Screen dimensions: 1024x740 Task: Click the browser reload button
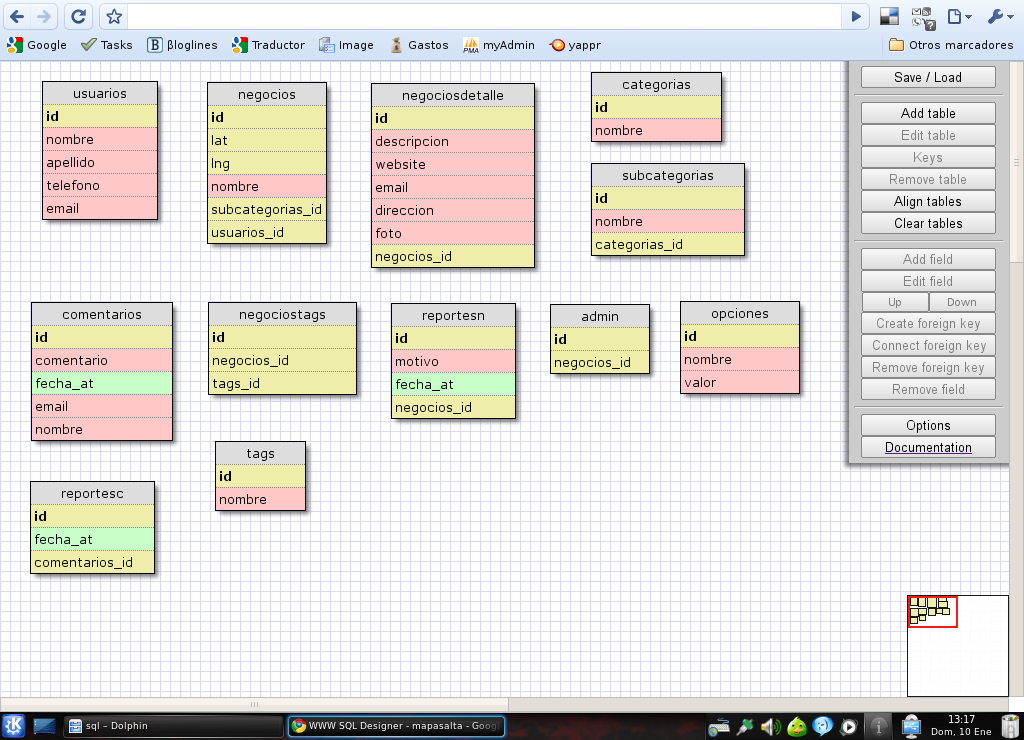coord(78,16)
